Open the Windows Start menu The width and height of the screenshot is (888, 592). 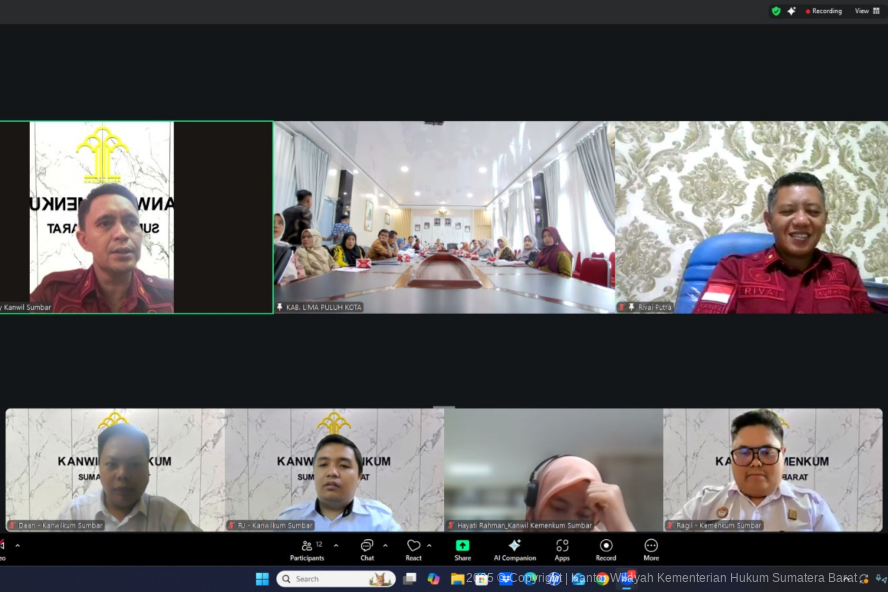262,579
